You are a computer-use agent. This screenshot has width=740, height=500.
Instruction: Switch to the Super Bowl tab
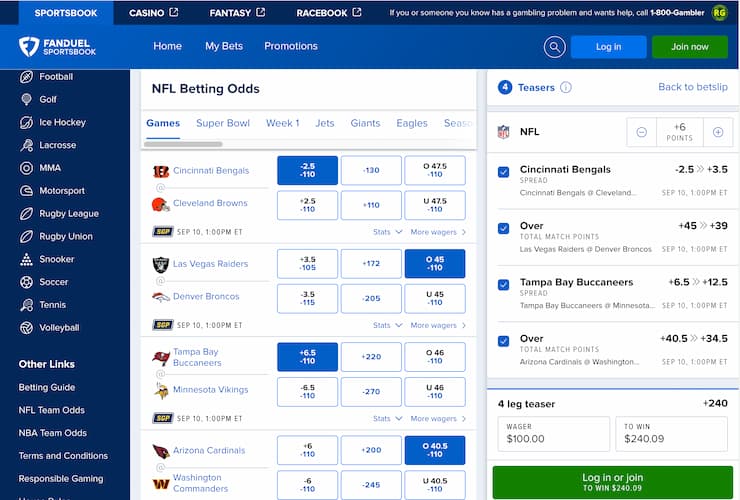[x=223, y=123]
